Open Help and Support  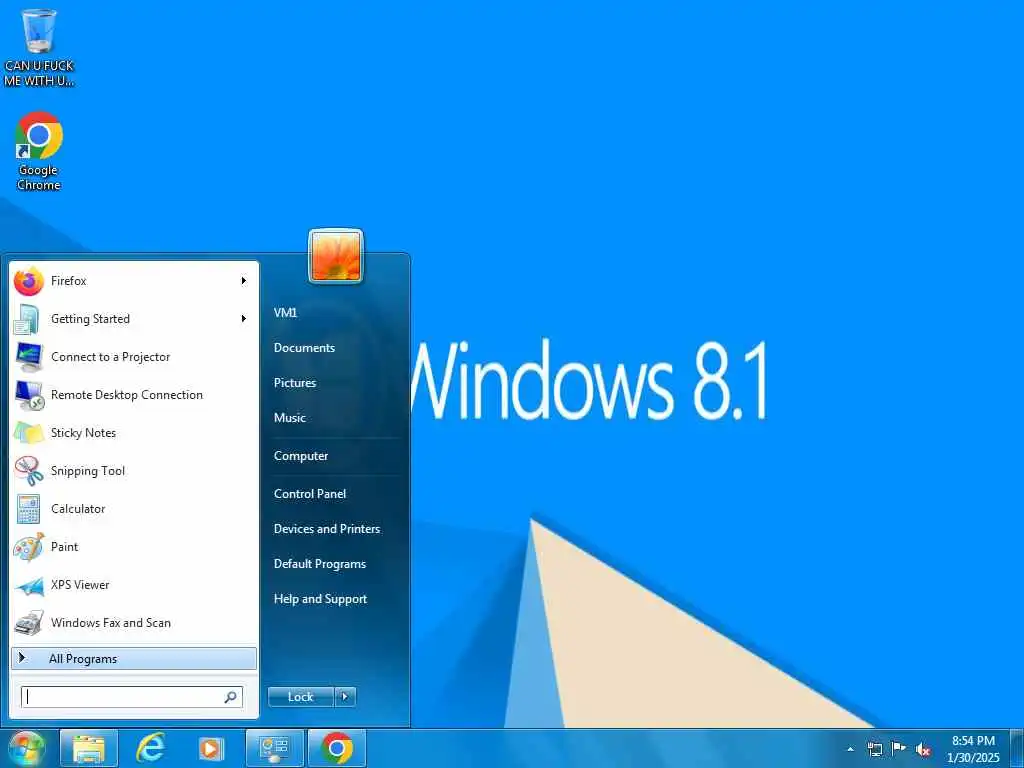(x=320, y=599)
